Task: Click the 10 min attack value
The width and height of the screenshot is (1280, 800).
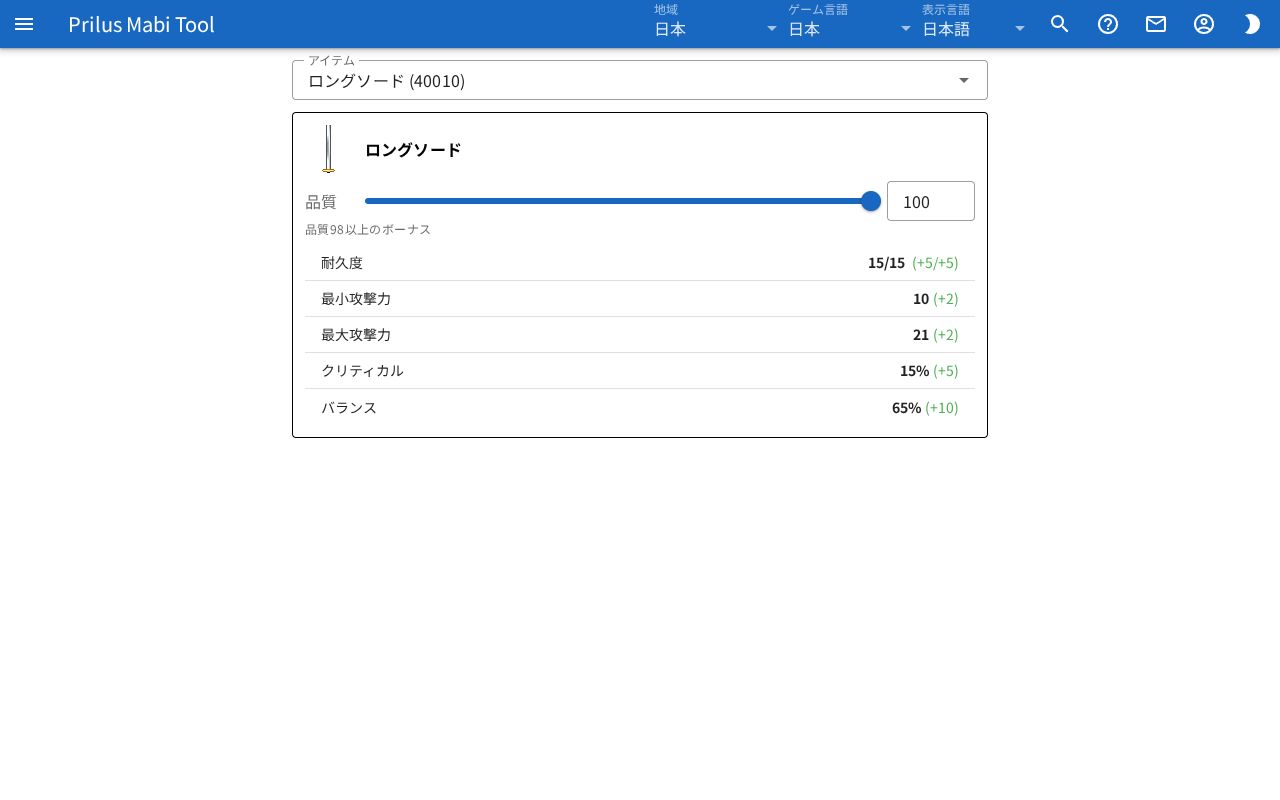Action: [921, 299]
